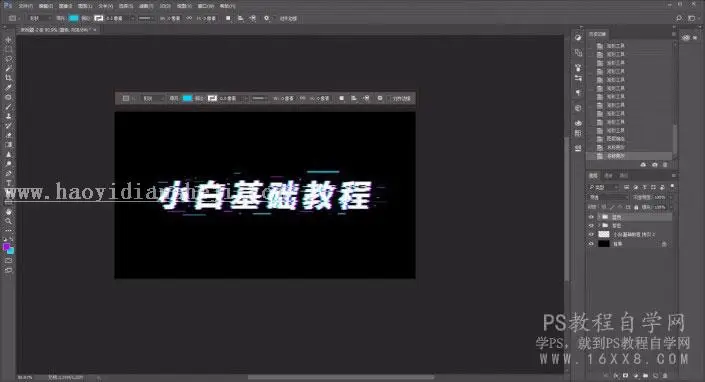Image resolution: width=705 pixels, height=382 pixels.
Task: Select the Eraser tool
Action: (x=9, y=135)
